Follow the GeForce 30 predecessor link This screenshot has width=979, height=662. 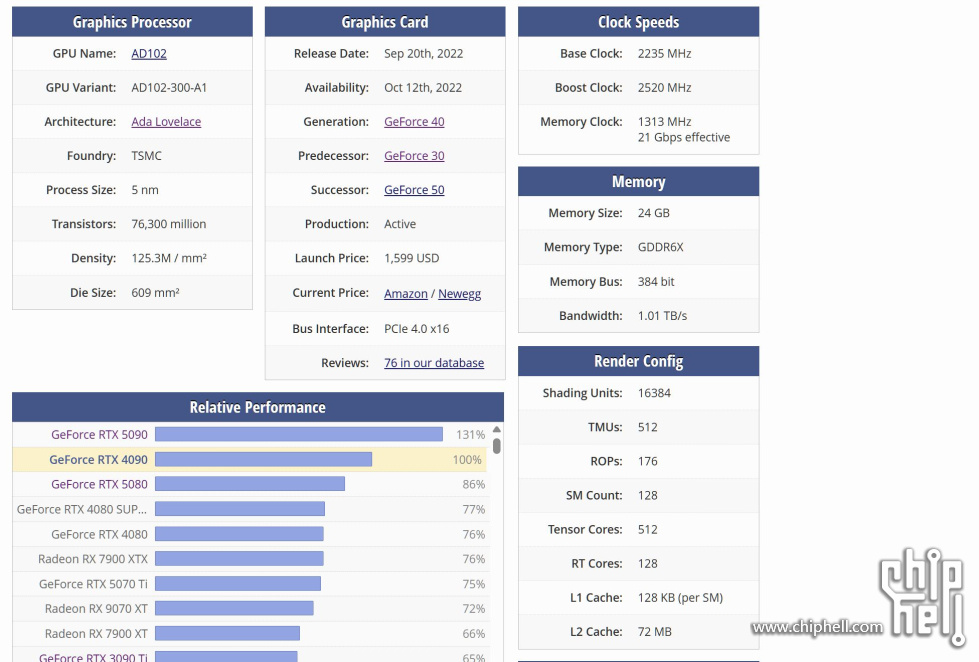(x=414, y=156)
